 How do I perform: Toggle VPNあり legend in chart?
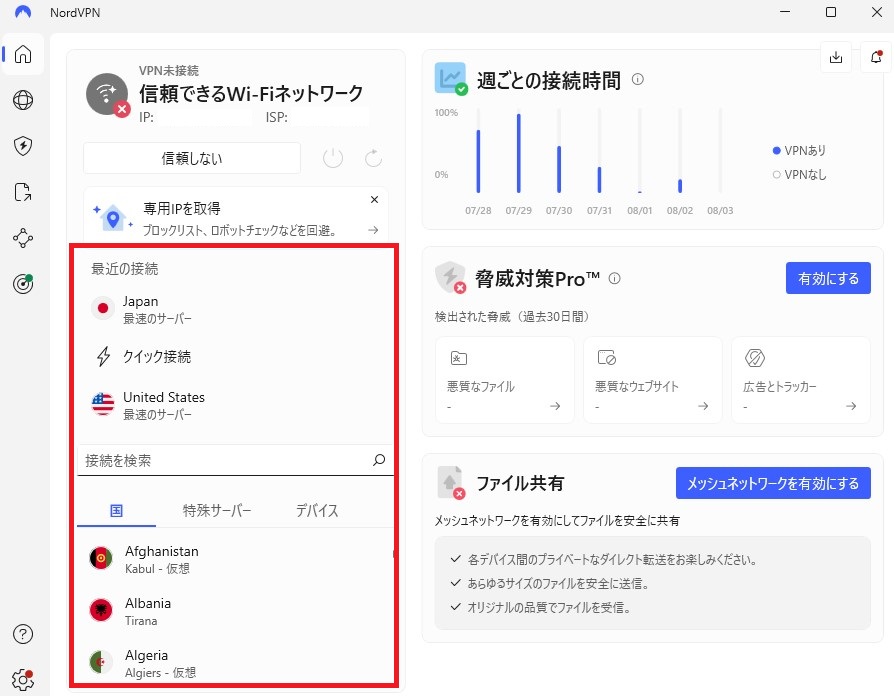pos(799,150)
